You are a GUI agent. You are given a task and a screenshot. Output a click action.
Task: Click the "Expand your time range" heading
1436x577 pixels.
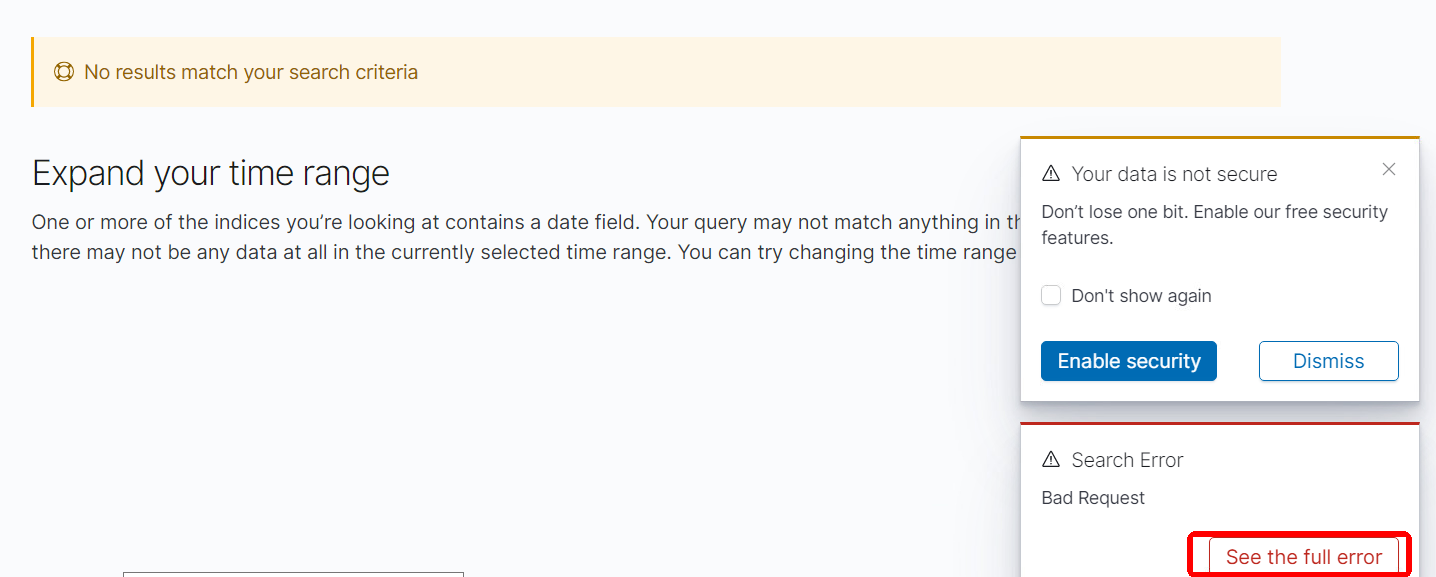click(x=211, y=172)
